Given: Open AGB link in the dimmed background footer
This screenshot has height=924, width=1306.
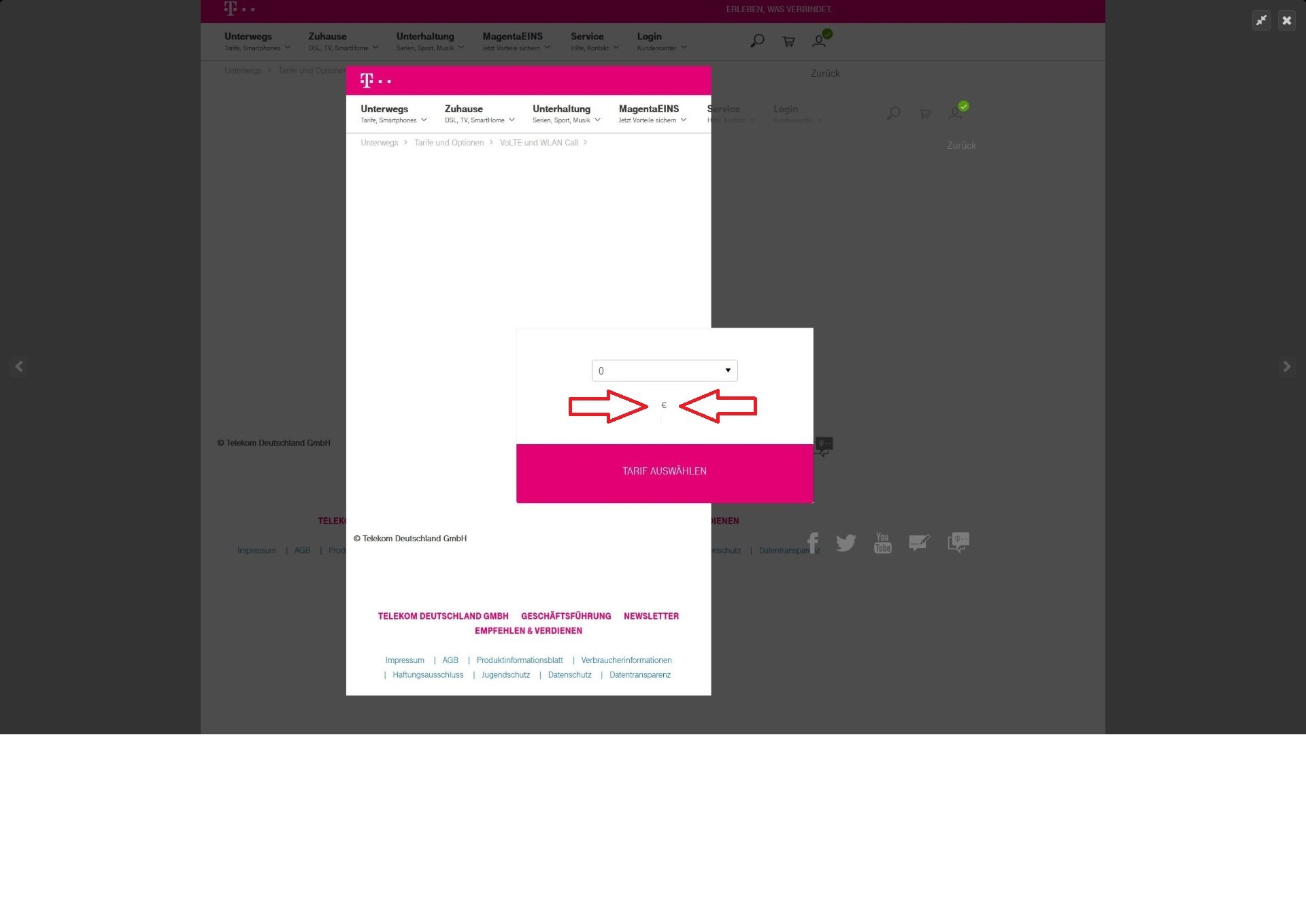Looking at the screenshot, I should click(x=302, y=550).
